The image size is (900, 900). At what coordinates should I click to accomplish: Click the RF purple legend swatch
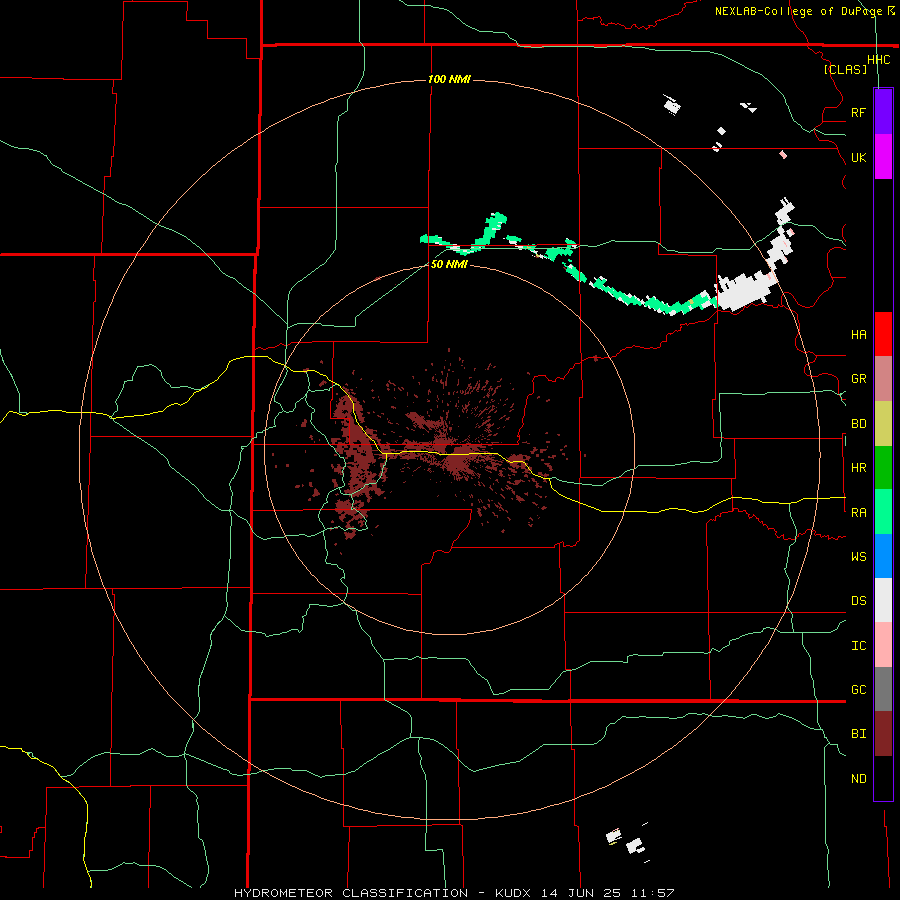(883, 112)
